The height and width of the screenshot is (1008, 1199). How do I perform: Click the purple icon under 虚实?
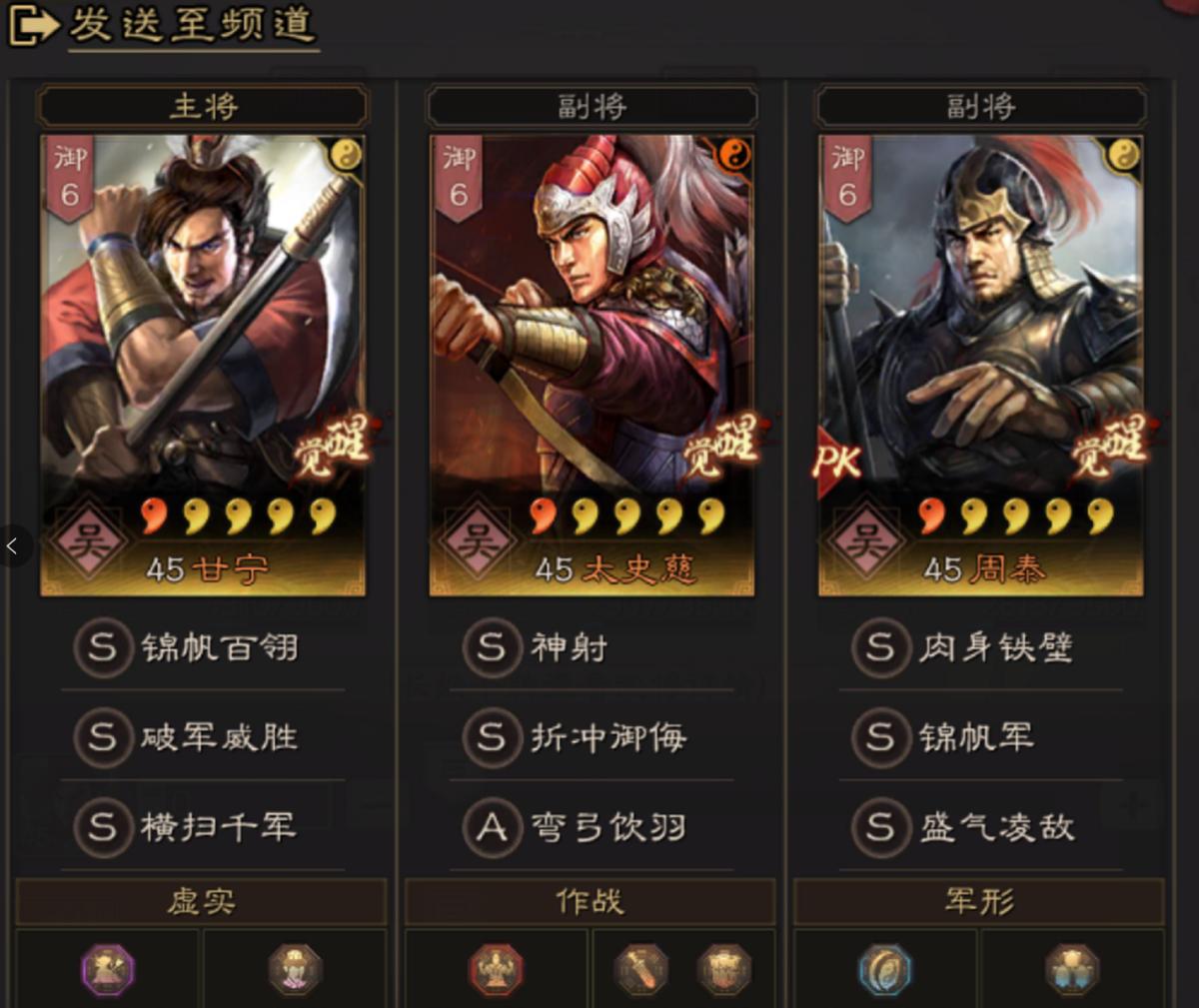(108, 969)
